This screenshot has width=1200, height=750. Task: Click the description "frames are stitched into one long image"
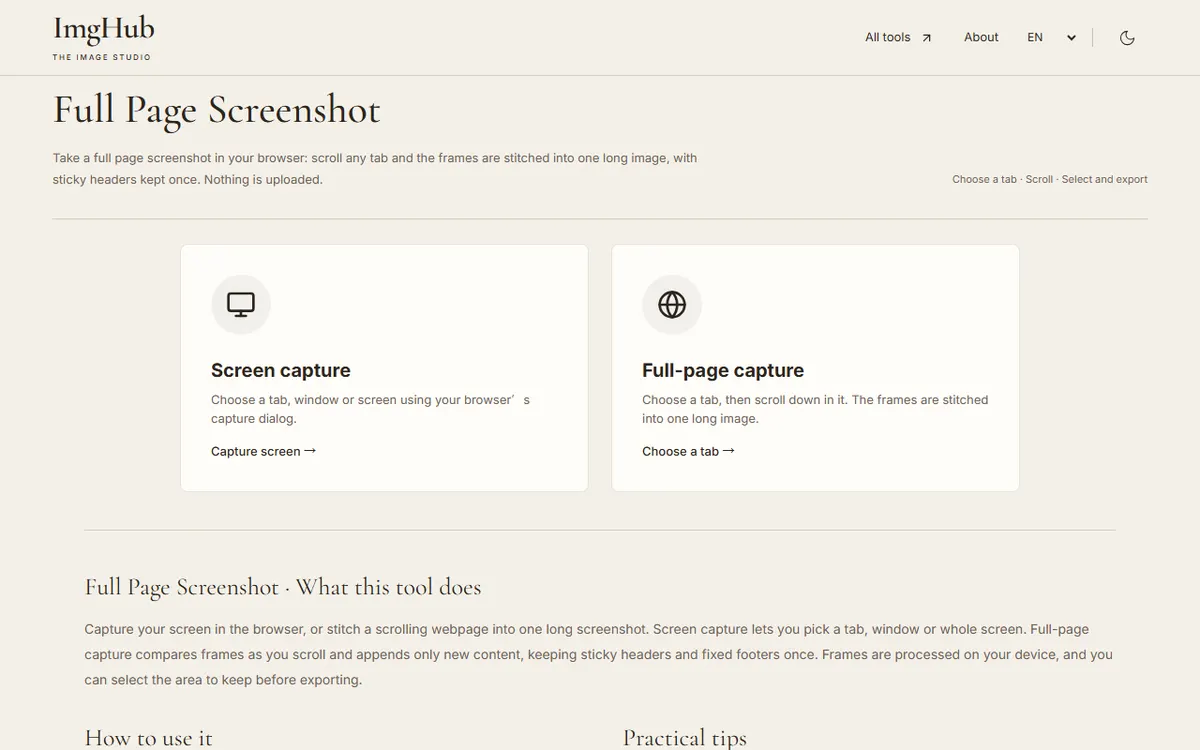click(x=815, y=409)
